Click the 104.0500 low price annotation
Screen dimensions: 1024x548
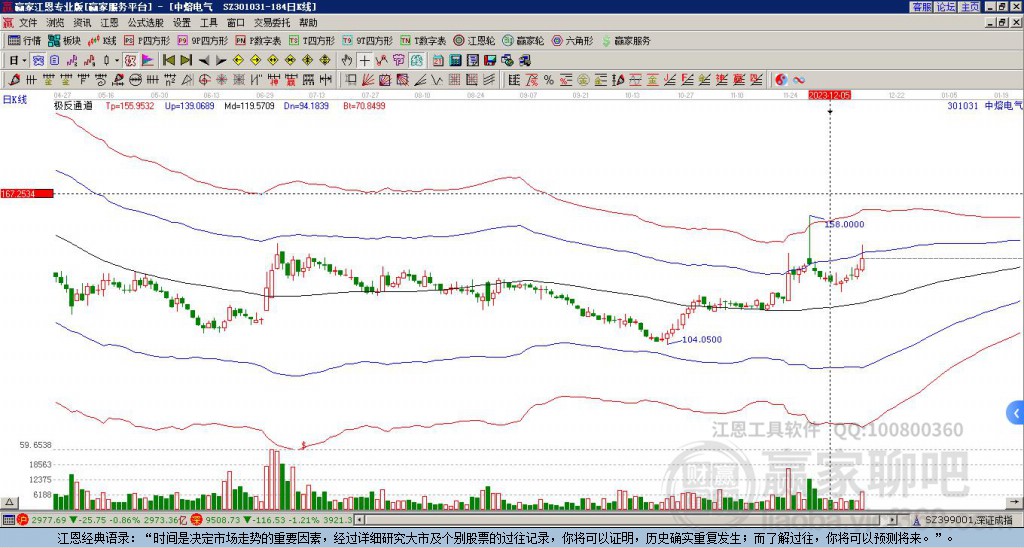(x=702, y=340)
